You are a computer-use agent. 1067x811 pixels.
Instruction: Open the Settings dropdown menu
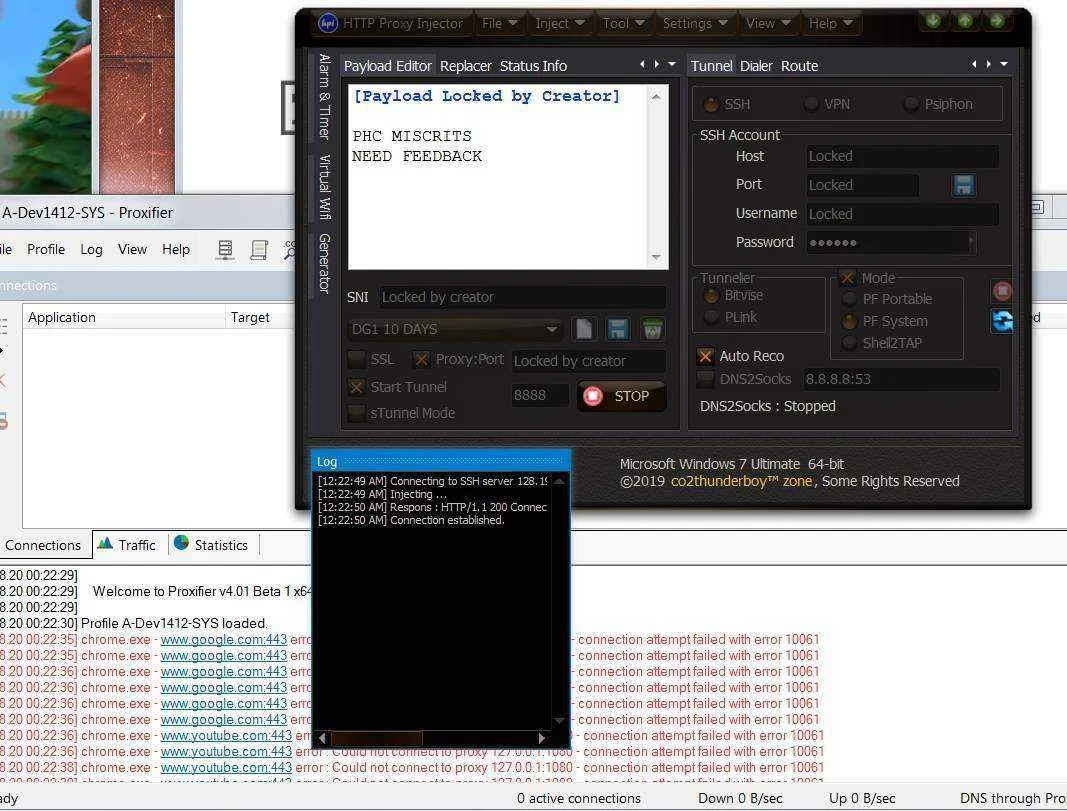click(x=695, y=23)
